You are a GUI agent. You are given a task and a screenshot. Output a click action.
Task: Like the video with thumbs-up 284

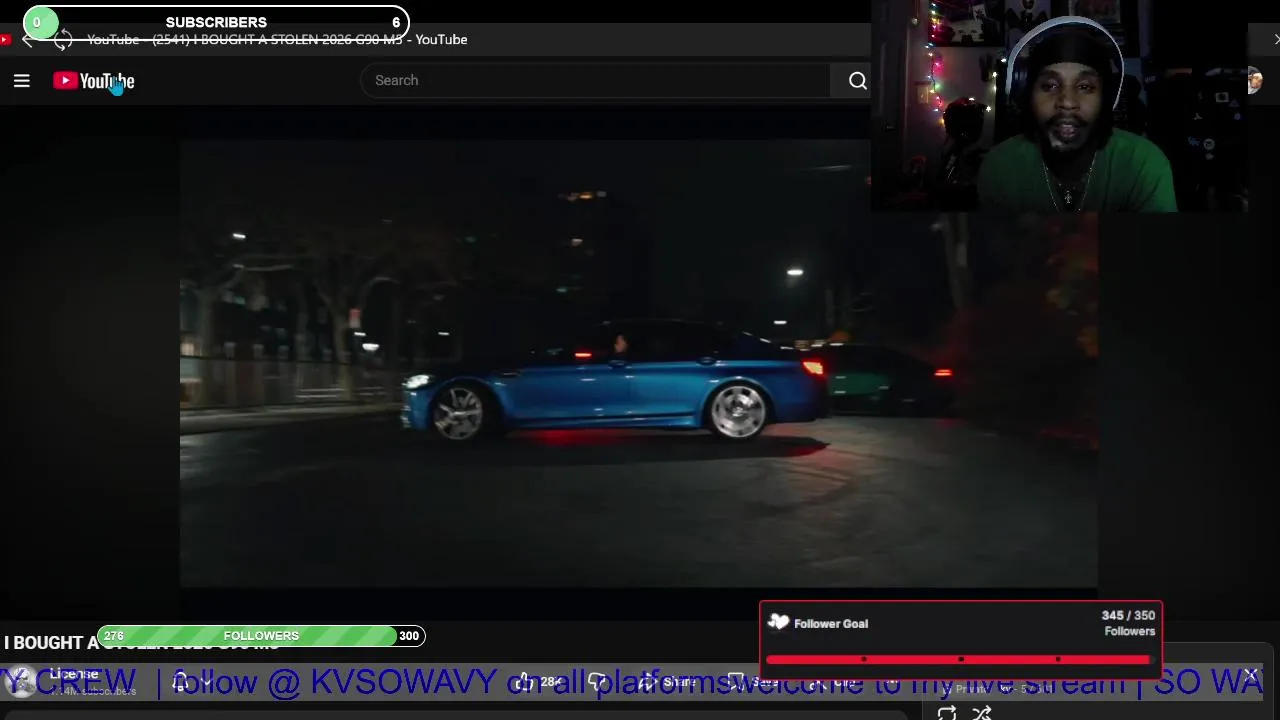pyautogui.click(x=539, y=682)
